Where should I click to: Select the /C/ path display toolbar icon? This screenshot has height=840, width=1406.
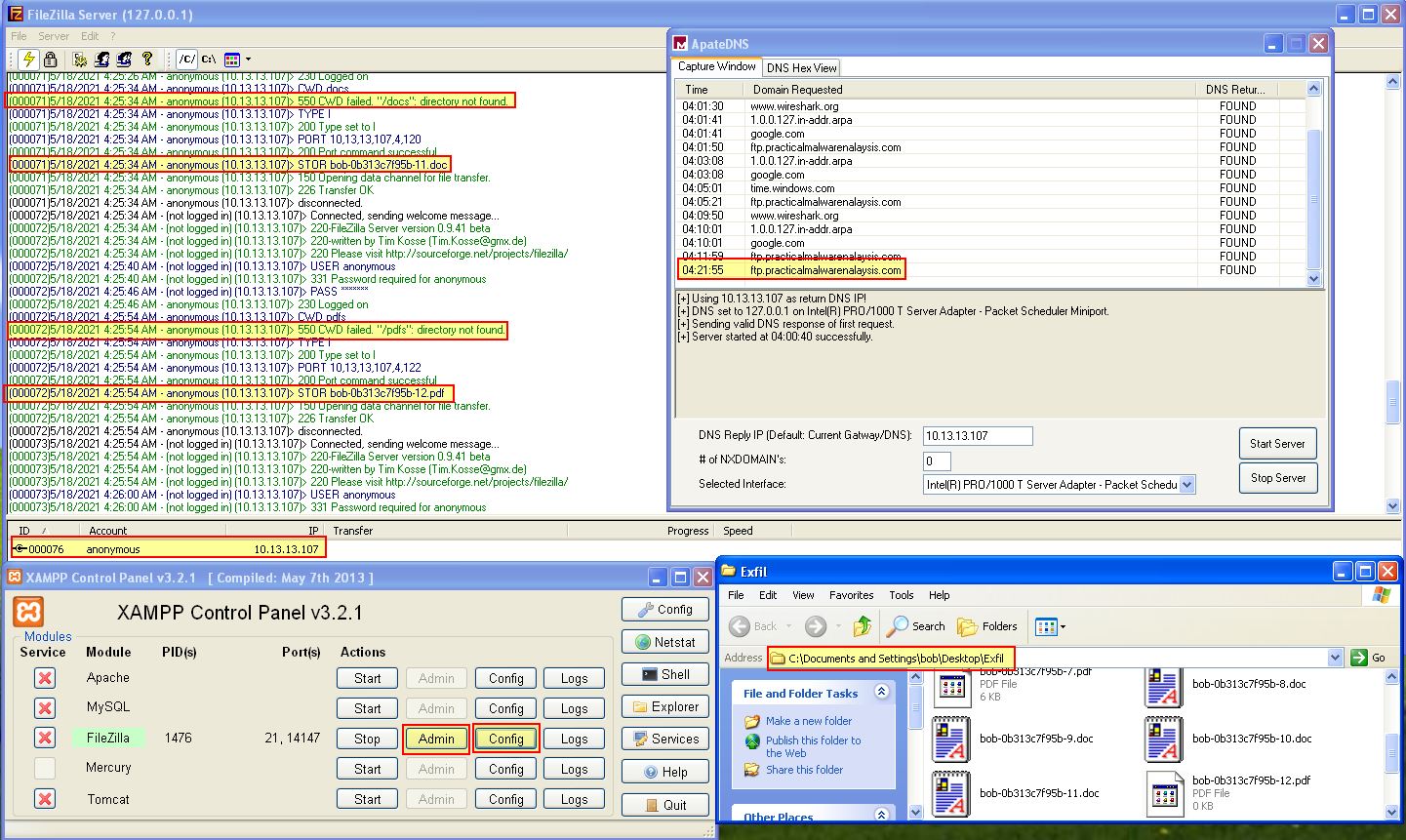186,60
